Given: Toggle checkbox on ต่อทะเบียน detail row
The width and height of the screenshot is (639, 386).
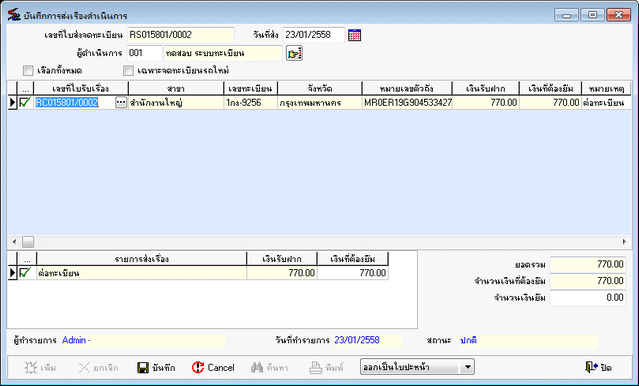Looking at the screenshot, I should (25, 273).
